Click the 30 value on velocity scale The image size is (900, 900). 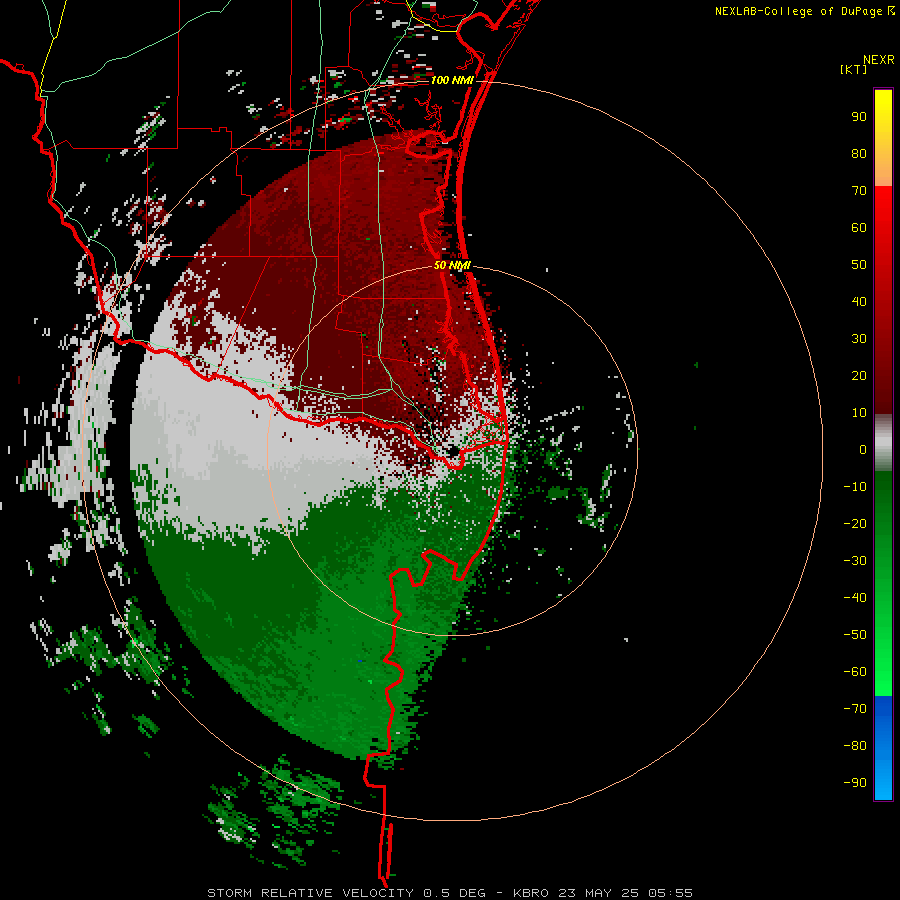[x=859, y=339]
